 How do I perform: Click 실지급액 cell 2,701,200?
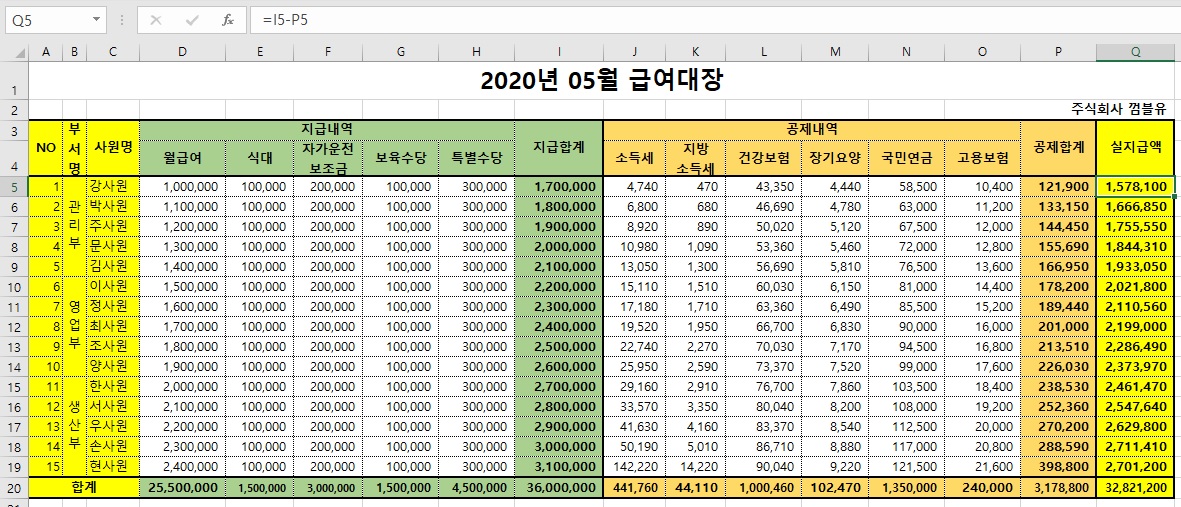coord(1135,466)
